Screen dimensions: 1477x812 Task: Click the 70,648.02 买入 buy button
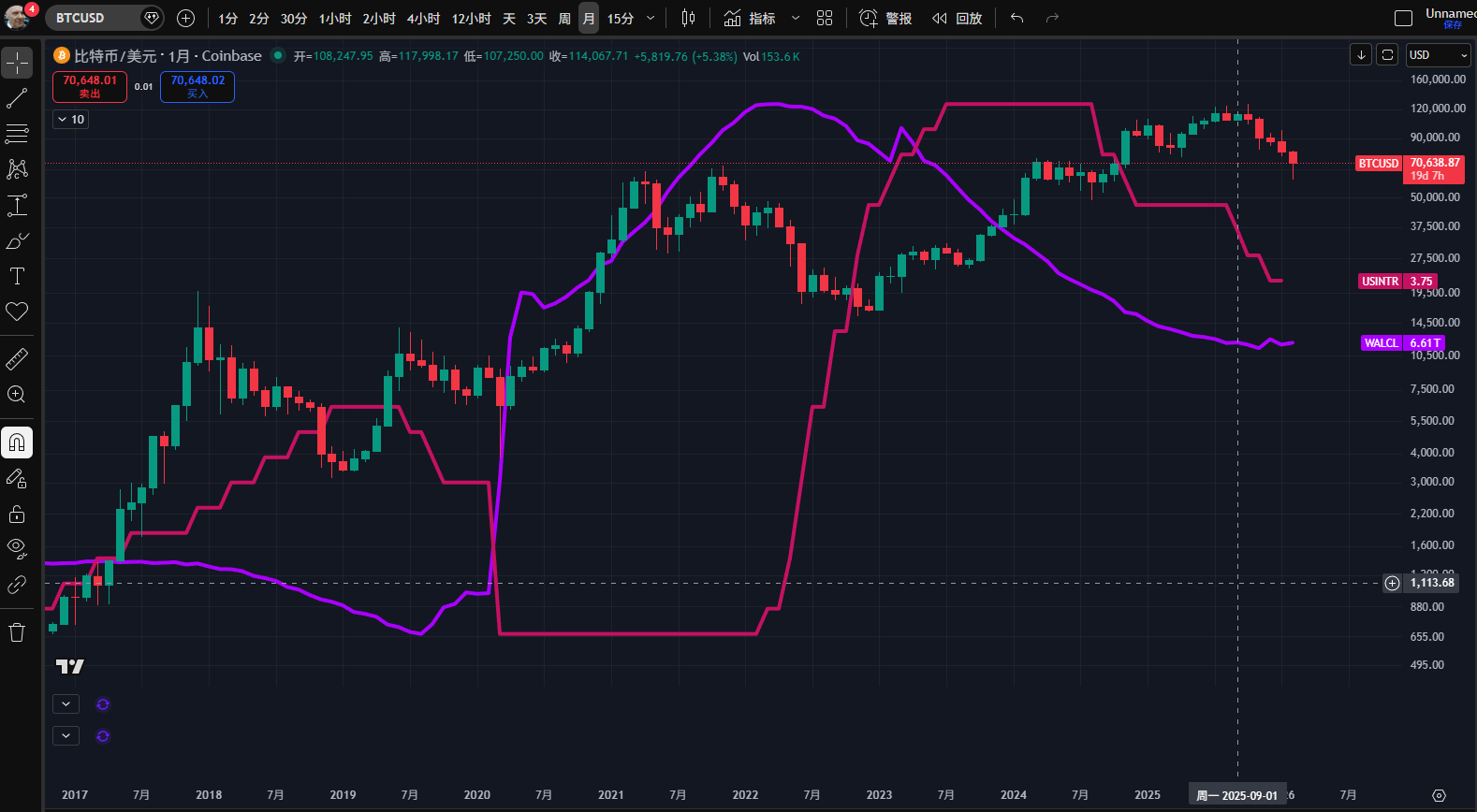(x=197, y=86)
